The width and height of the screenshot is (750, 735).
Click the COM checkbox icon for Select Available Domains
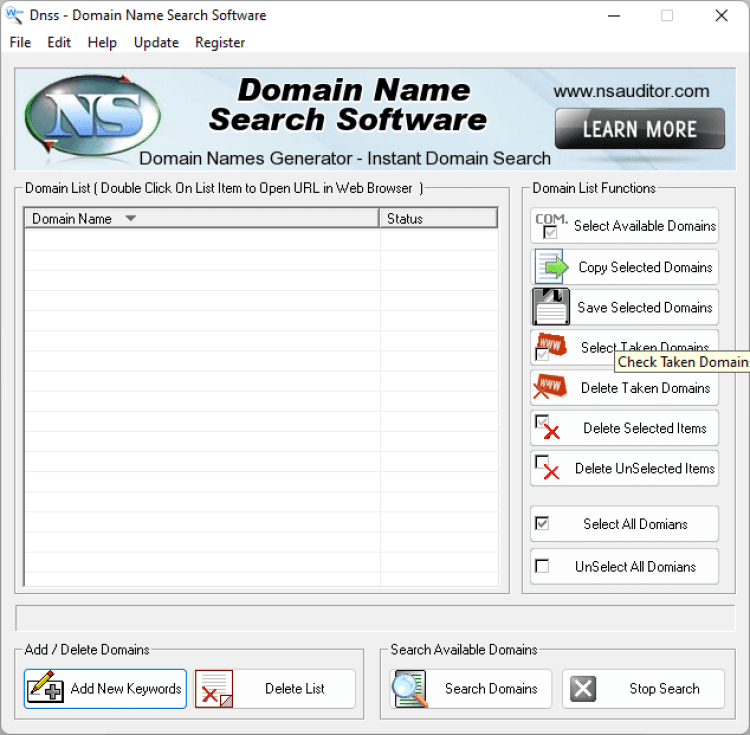[551, 226]
